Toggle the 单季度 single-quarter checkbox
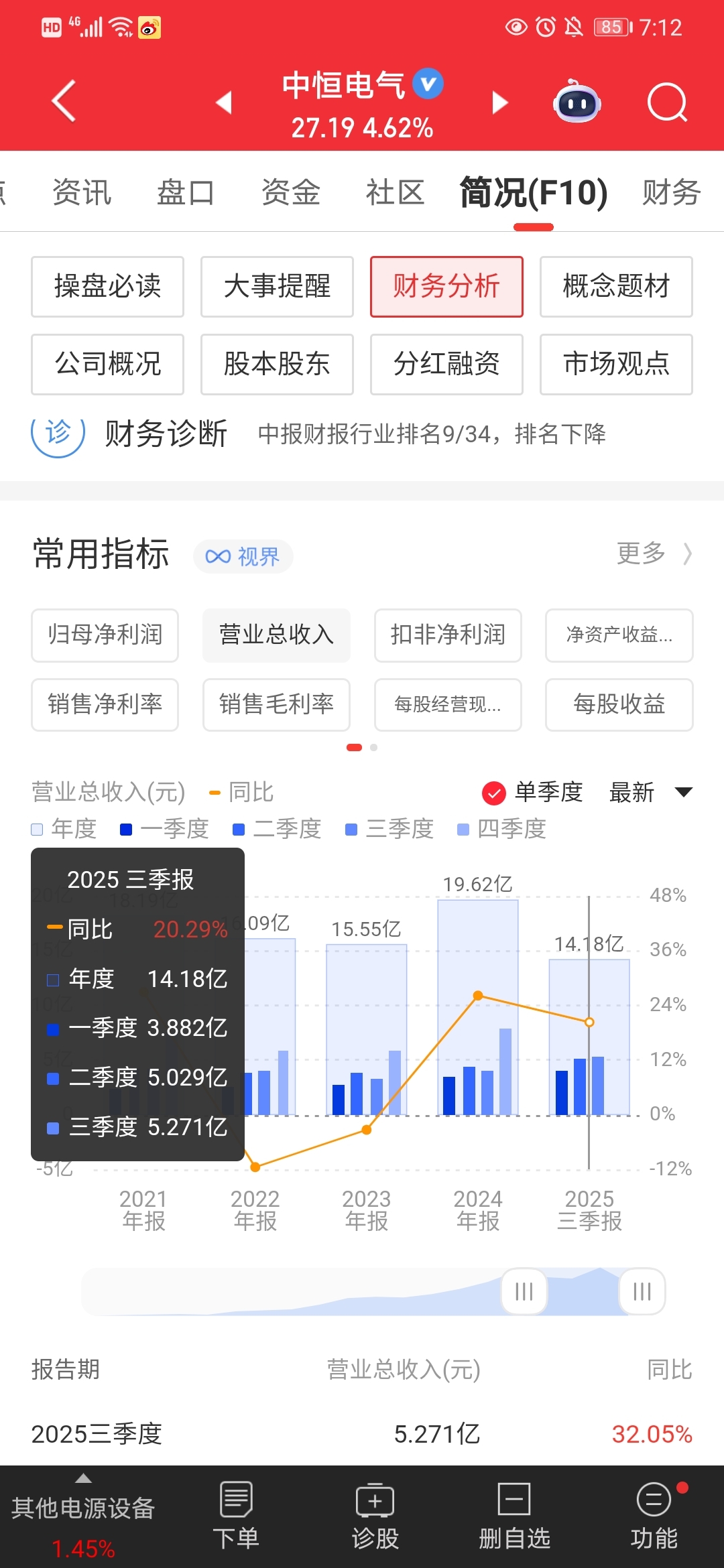Viewport: 724px width, 1568px height. click(x=494, y=793)
